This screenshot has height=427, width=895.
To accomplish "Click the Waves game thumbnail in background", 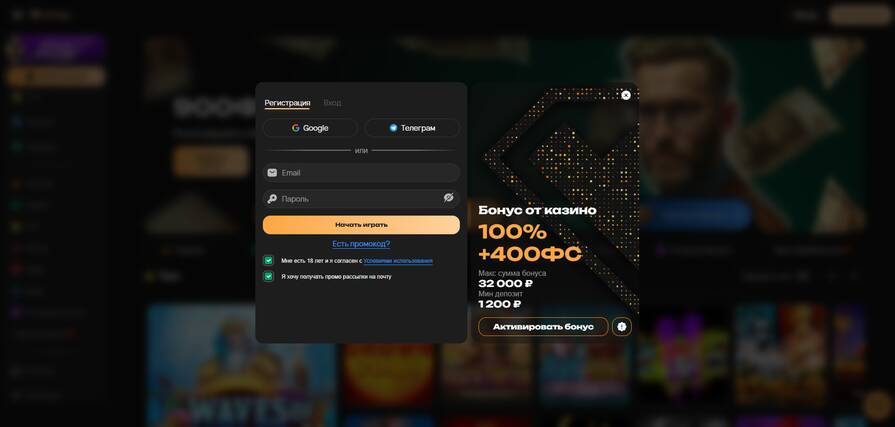I will tap(241, 365).
